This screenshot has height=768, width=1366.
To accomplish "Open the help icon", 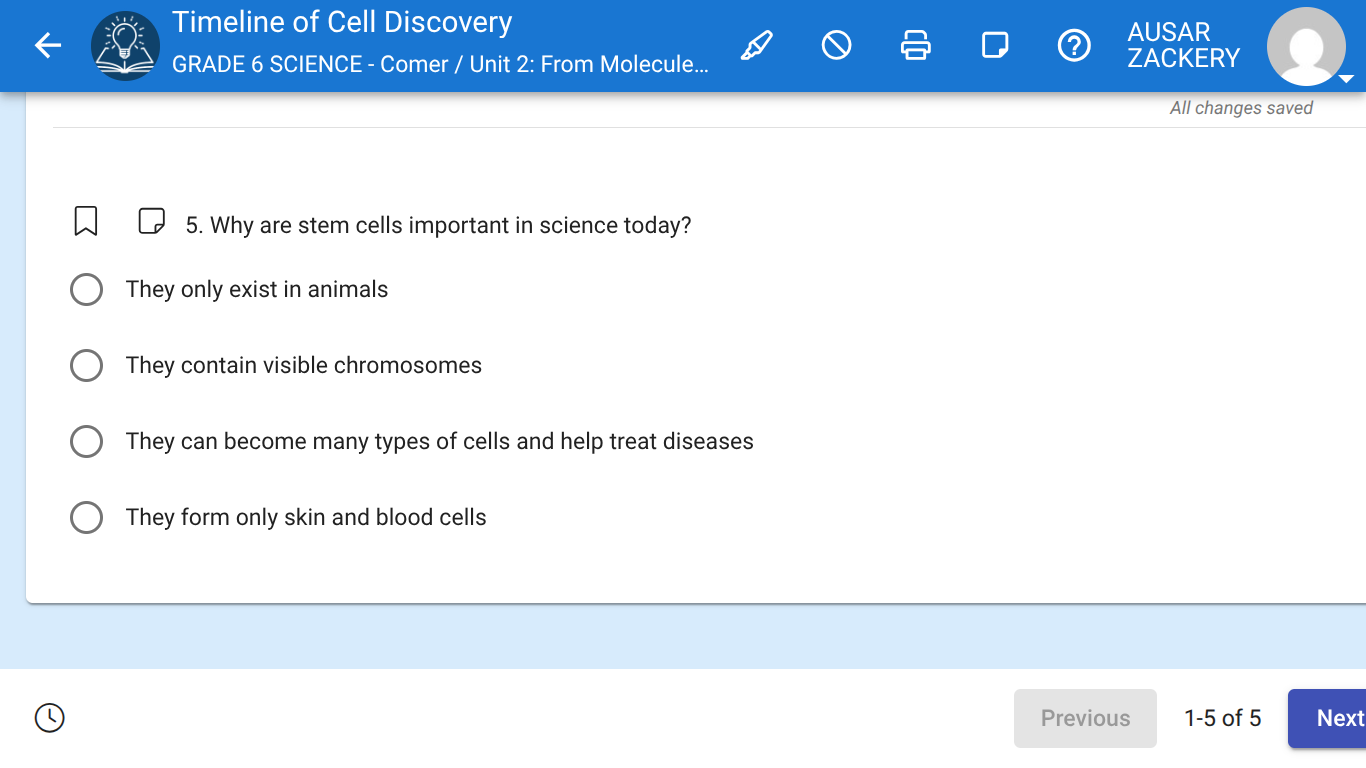I will point(1074,45).
